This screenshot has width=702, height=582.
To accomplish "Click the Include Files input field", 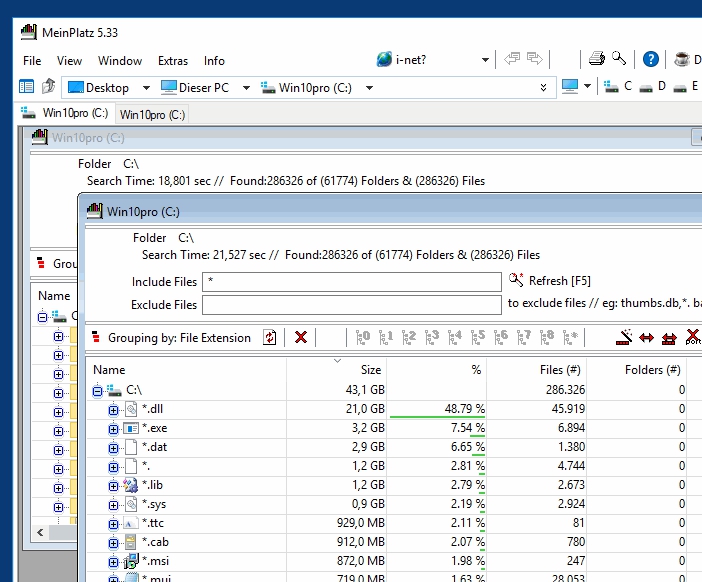I will pyautogui.click(x=351, y=282).
